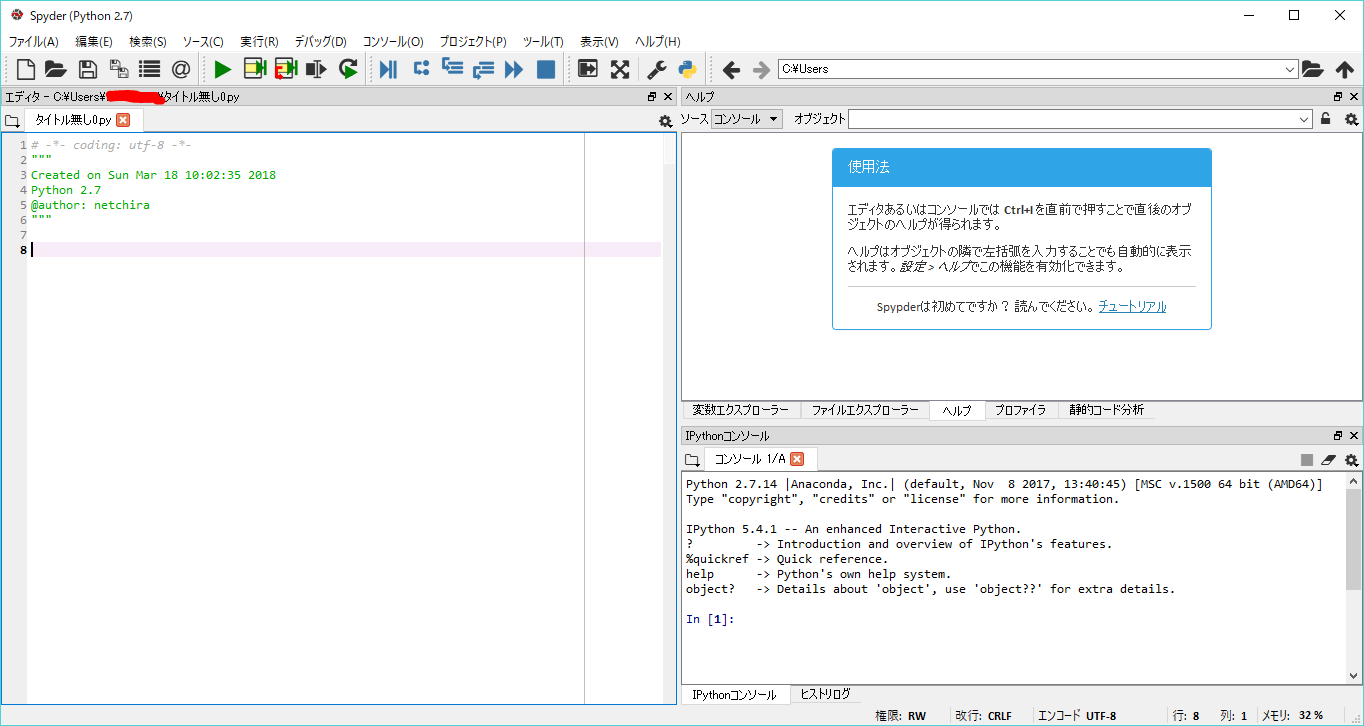Close the タイトル無し0.py editor tab
This screenshot has width=1364, height=726.
coord(123,120)
